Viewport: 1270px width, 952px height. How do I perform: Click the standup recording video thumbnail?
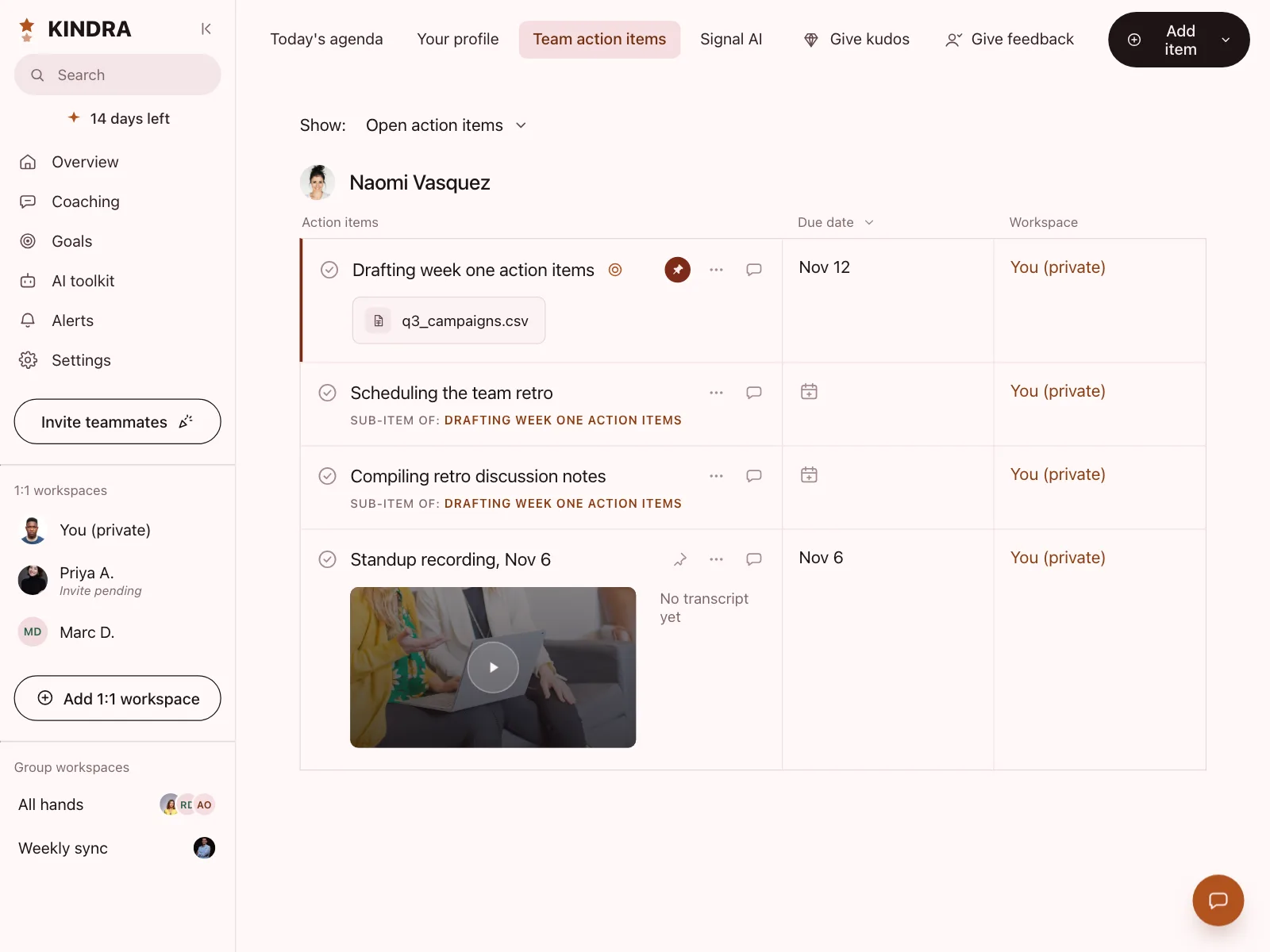point(493,667)
